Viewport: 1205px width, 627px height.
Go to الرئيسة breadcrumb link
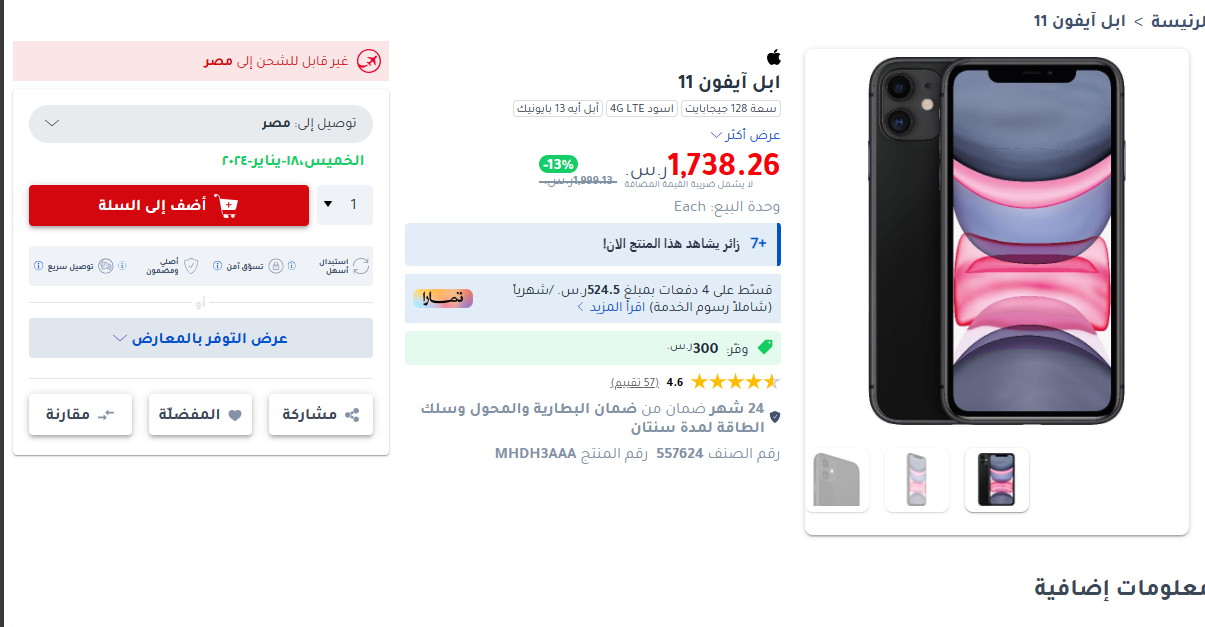1178,21
